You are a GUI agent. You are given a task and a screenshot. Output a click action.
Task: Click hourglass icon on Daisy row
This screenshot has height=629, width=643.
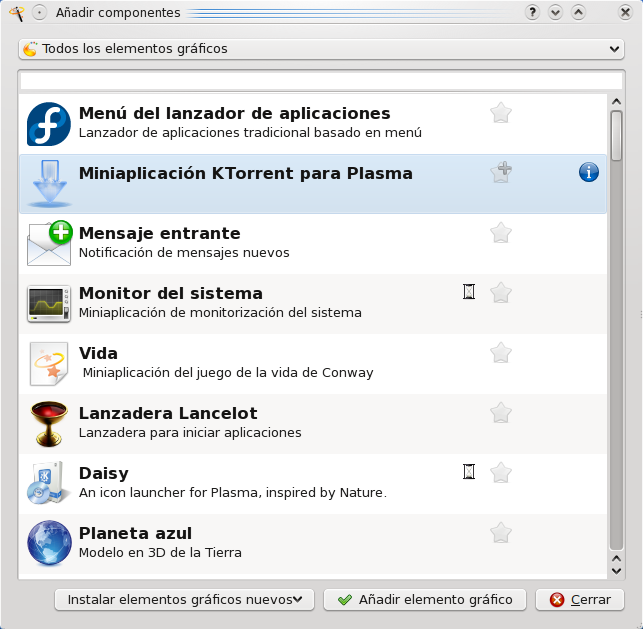click(469, 472)
